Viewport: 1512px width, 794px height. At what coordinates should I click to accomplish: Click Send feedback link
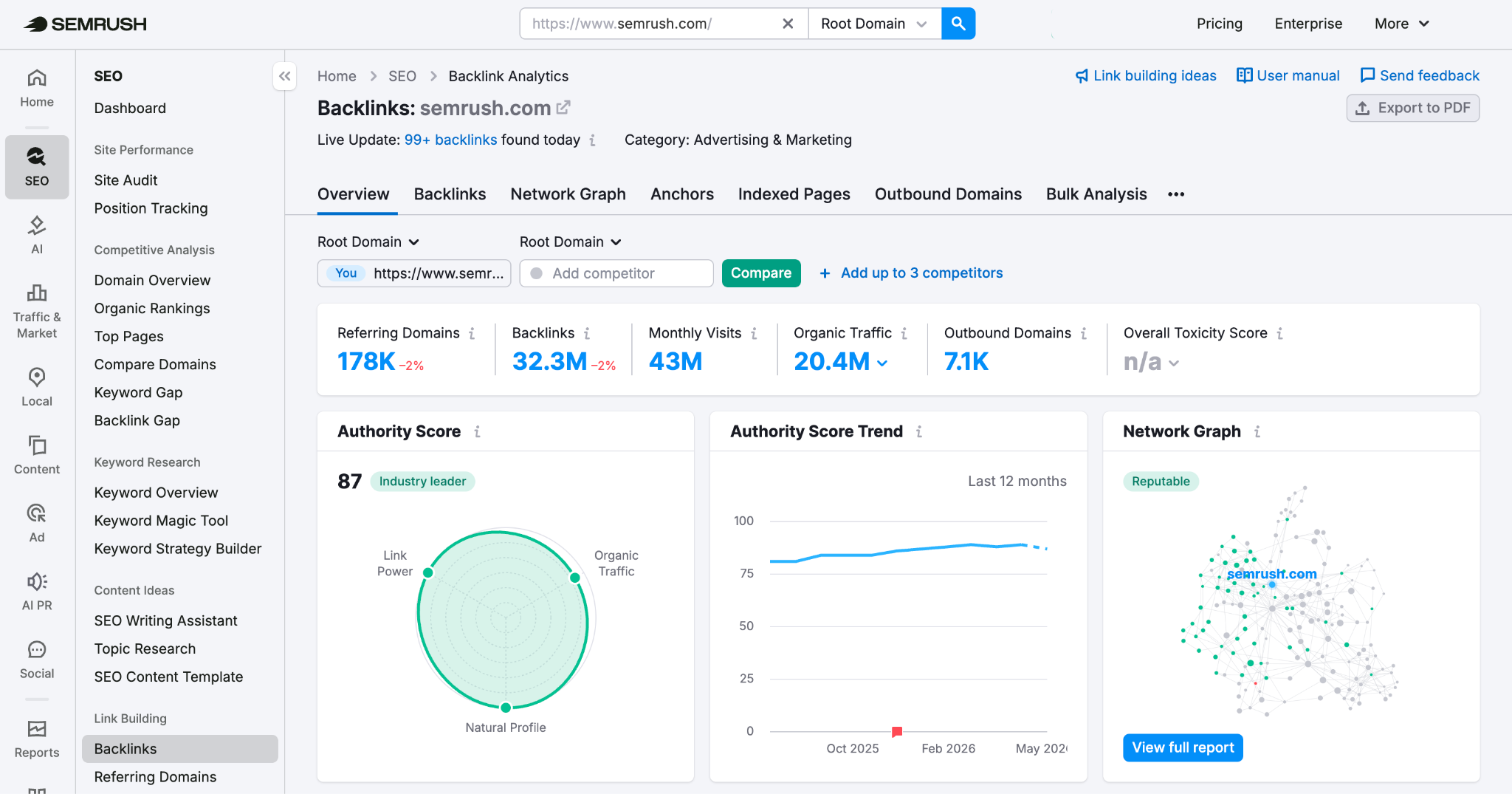[x=1420, y=75]
